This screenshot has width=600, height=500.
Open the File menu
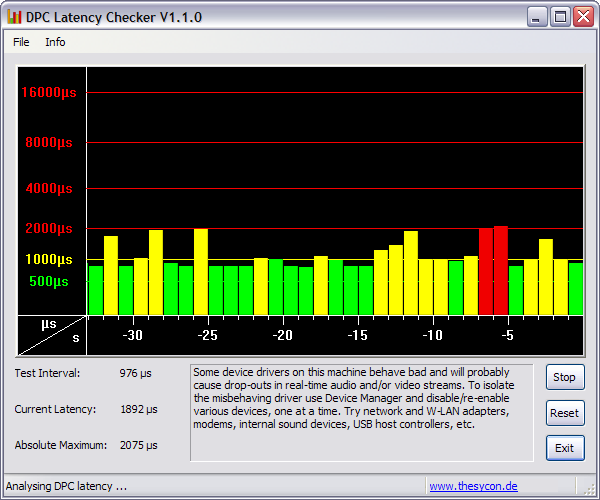tap(21, 42)
